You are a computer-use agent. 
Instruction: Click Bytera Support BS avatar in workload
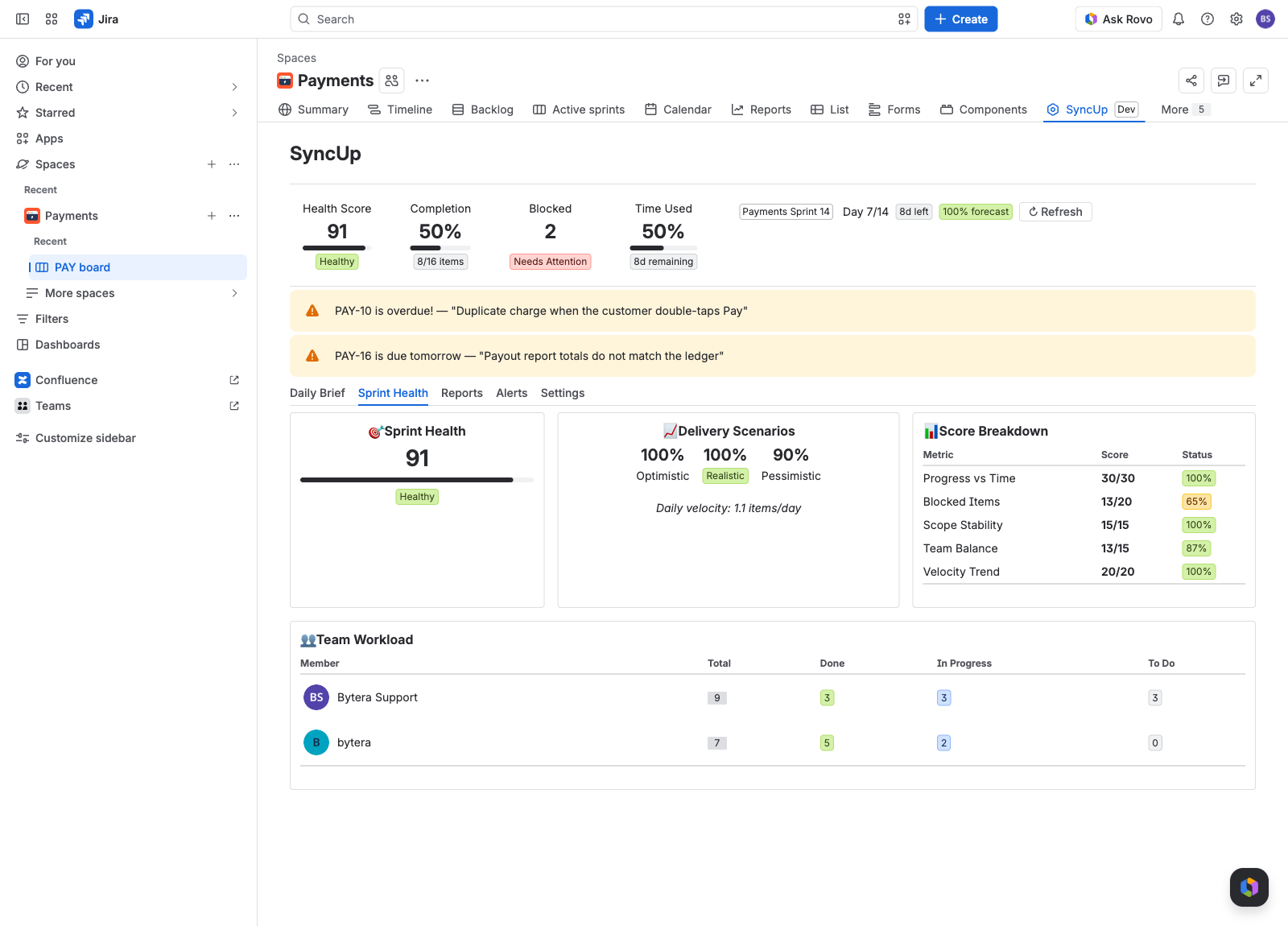coord(316,697)
